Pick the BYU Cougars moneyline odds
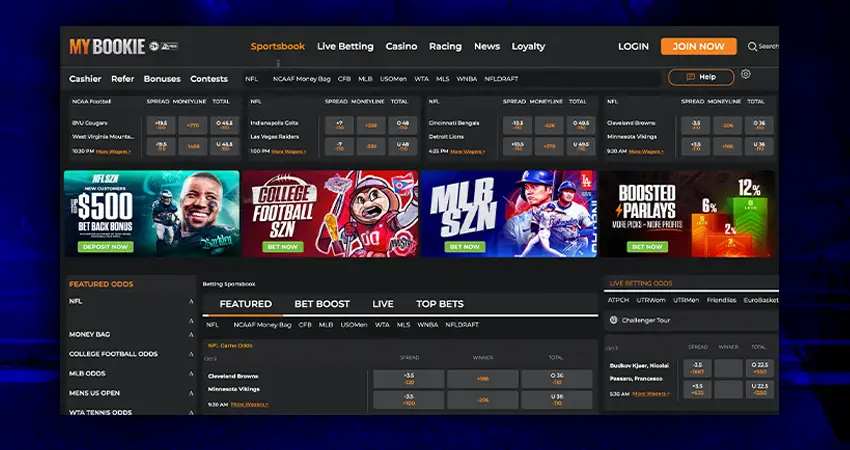This screenshot has width=850, height=450. pyautogui.click(x=193, y=125)
